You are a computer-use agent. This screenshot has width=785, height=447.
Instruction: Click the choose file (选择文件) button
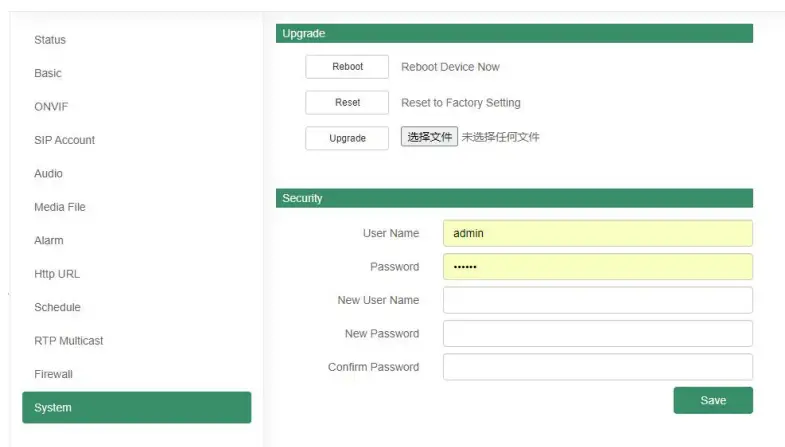coord(430,137)
